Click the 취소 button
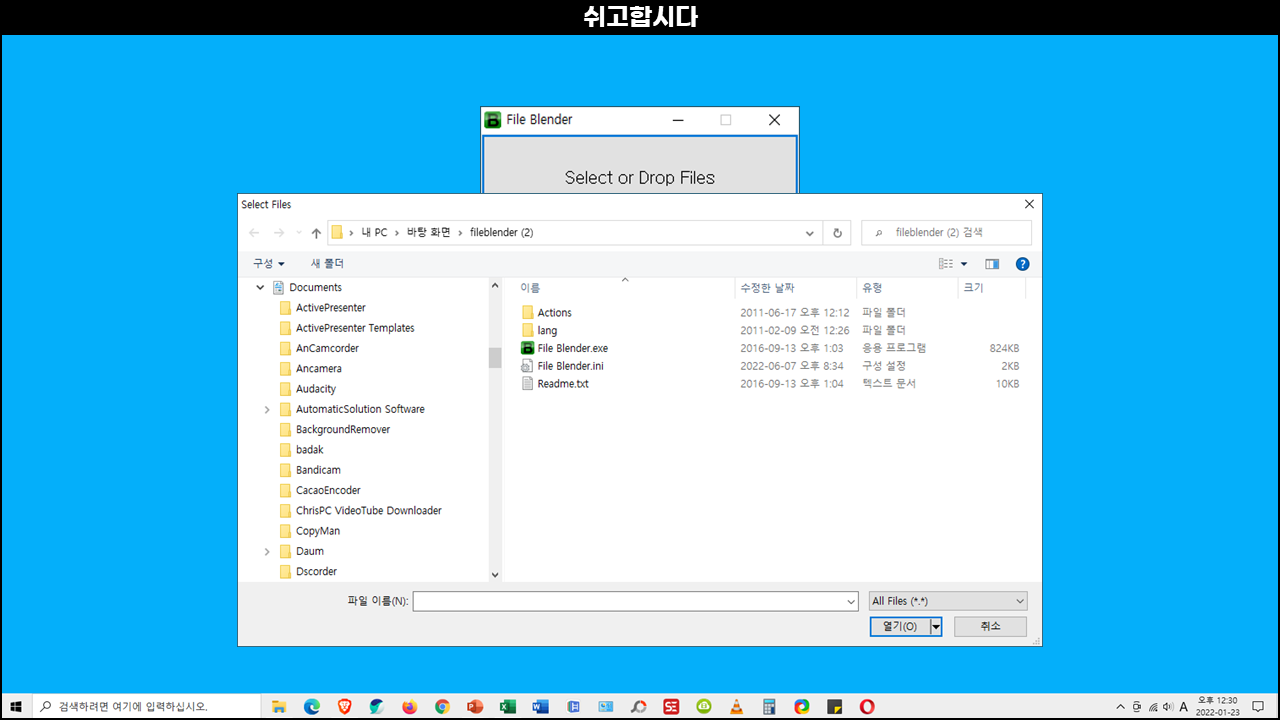 pyautogui.click(x=990, y=627)
